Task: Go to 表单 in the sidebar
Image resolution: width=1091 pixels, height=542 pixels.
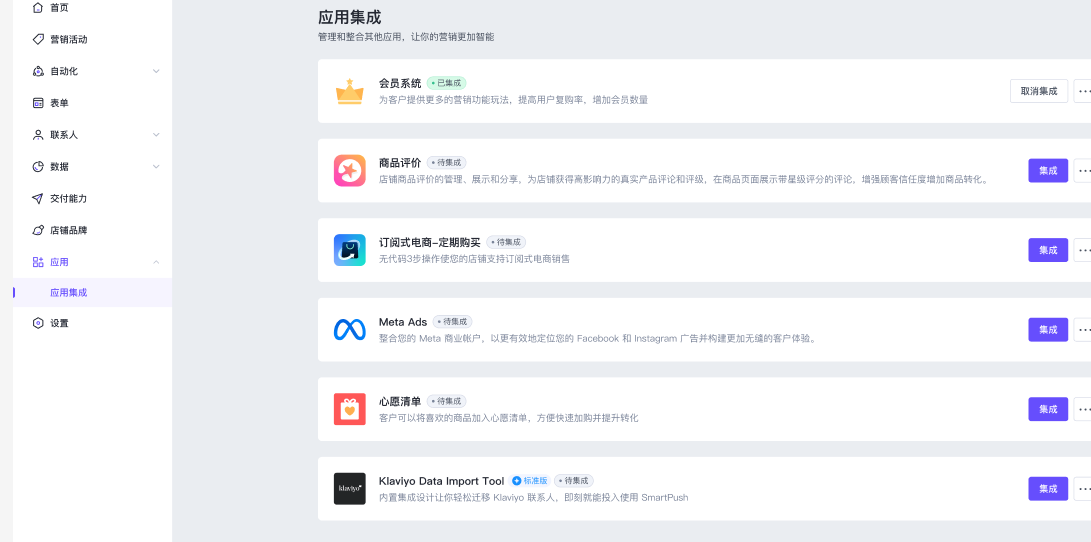Action: (x=59, y=103)
